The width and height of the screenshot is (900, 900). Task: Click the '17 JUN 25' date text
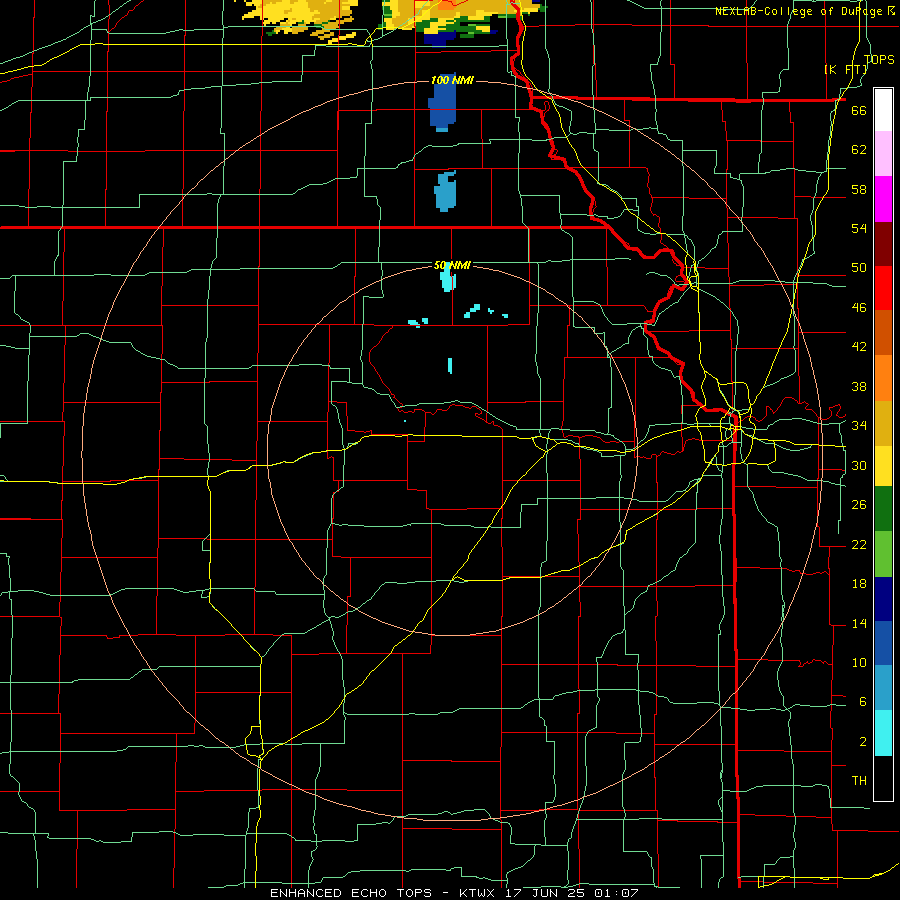545,893
